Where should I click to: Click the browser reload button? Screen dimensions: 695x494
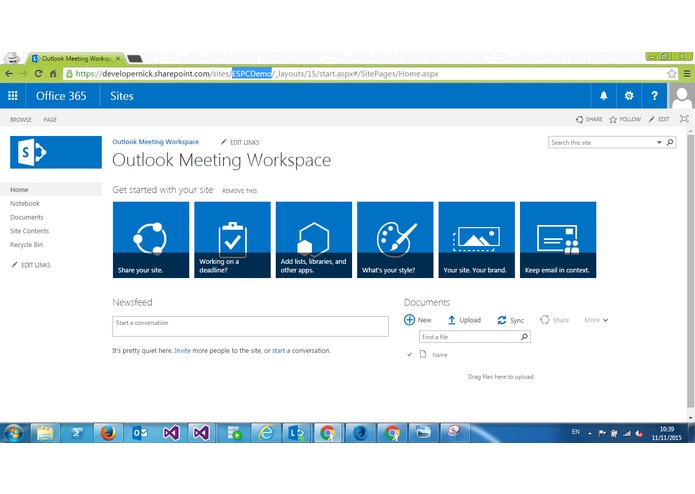click(x=38, y=74)
